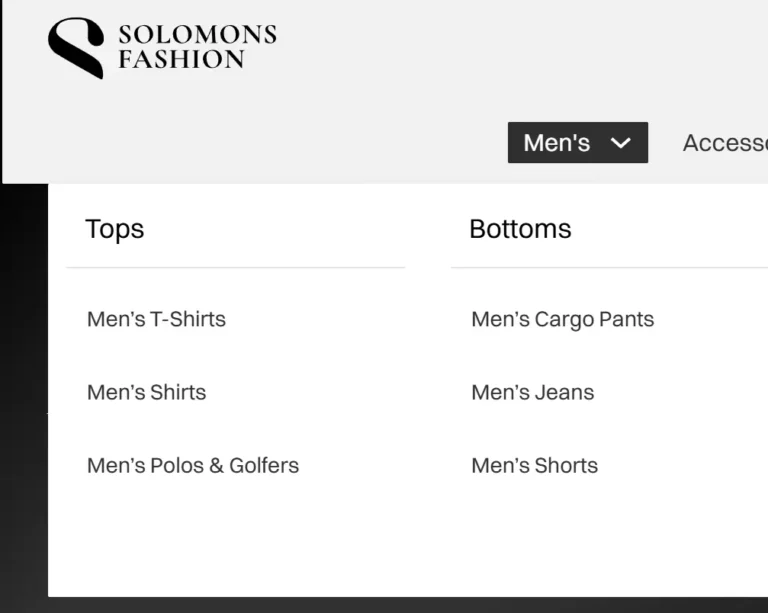Click the chevron arrow beside Men's
Viewport: 768px width, 613px height.
[x=620, y=143]
